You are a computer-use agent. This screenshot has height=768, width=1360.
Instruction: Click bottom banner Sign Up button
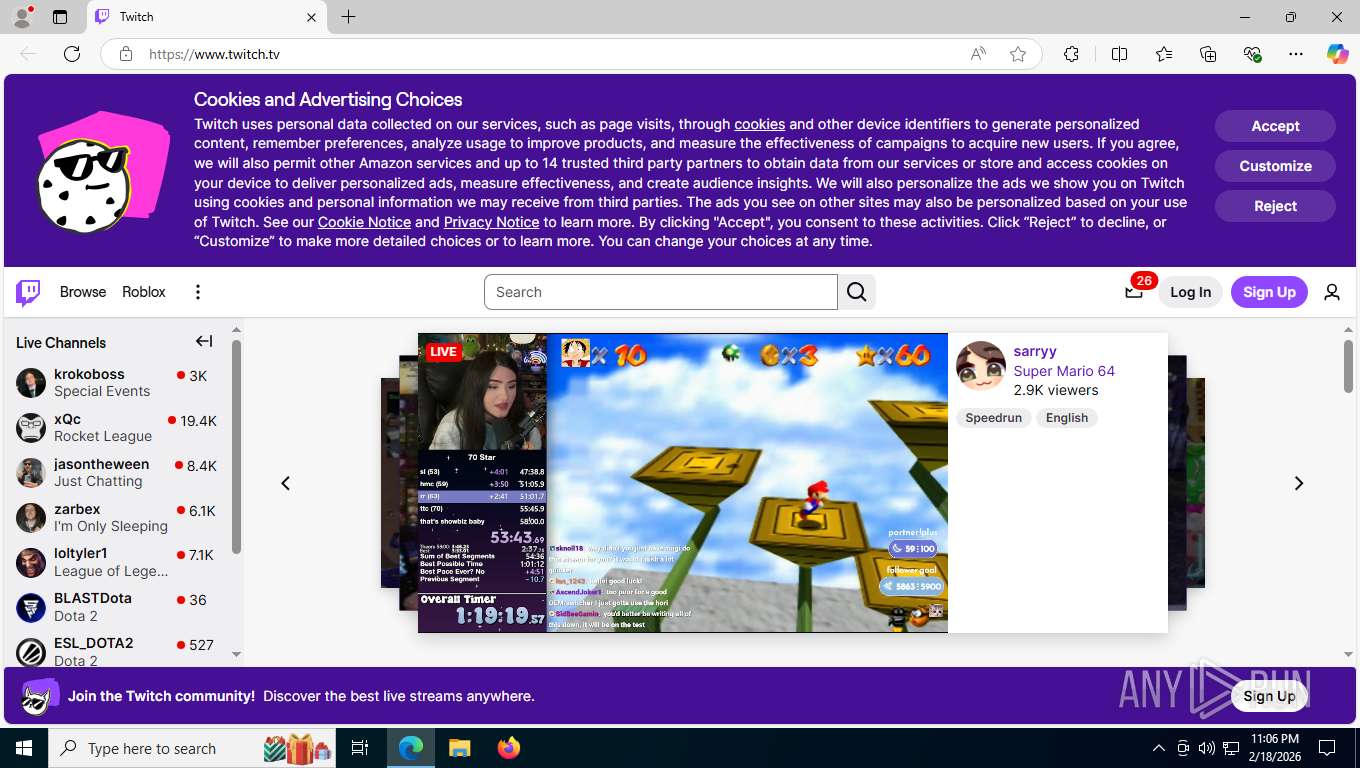(1269, 696)
